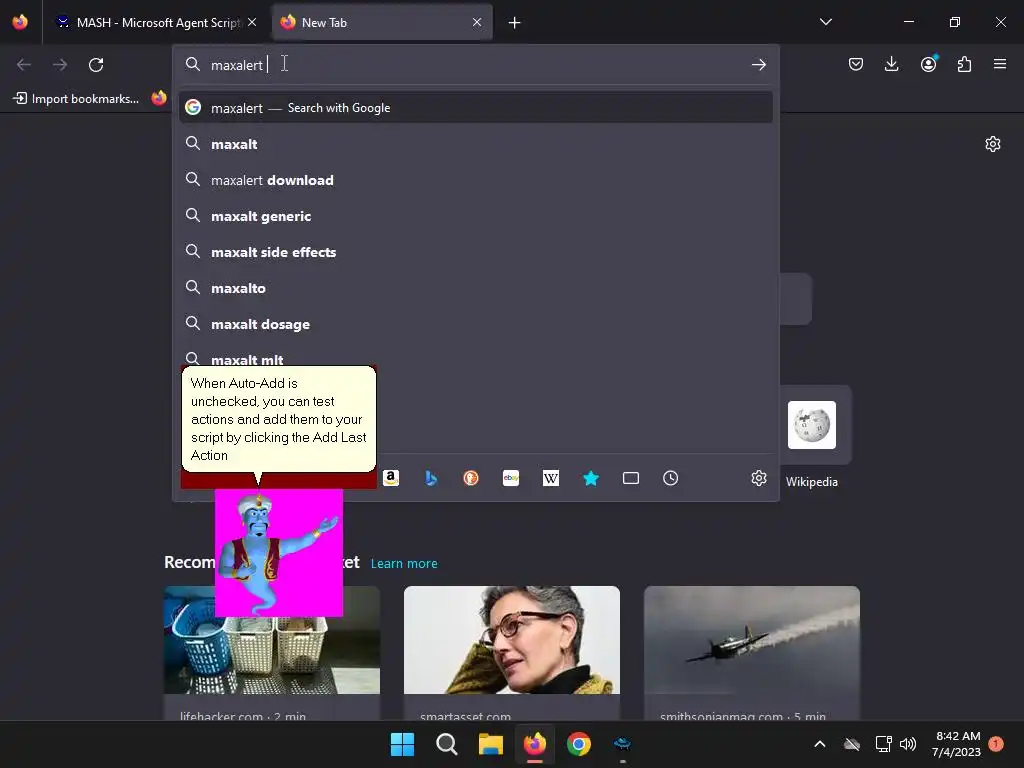Go back to previous page
Screen dimensions: 1024x768
click(x=24, y=65)
